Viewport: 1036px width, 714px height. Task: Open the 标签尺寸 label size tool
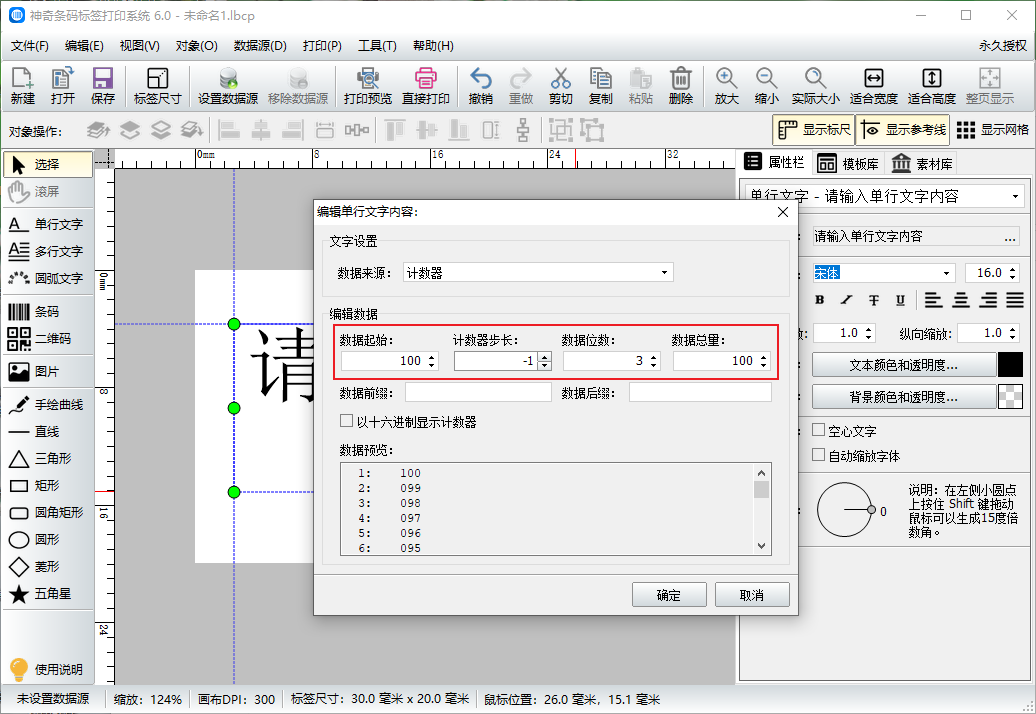point(157,86)
